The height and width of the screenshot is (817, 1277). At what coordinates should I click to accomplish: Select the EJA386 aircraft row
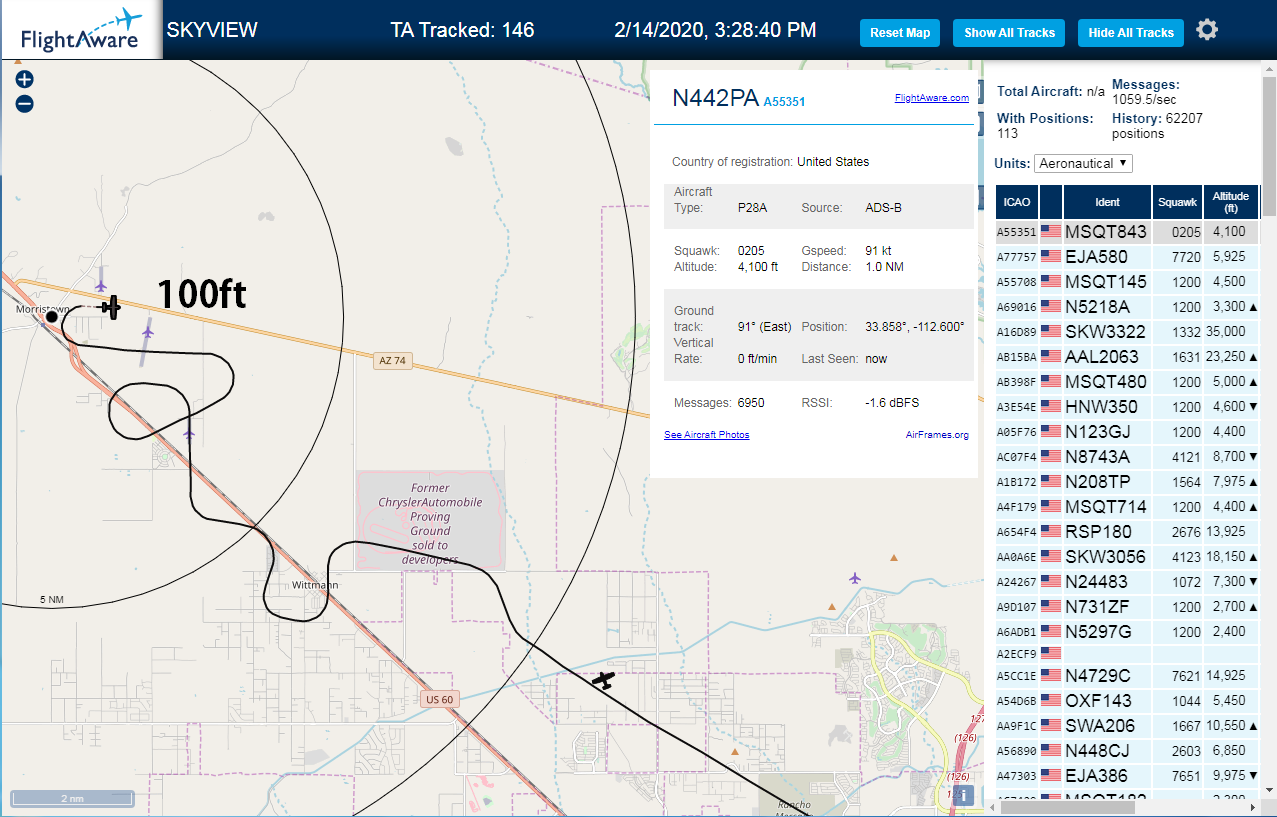1128,776
